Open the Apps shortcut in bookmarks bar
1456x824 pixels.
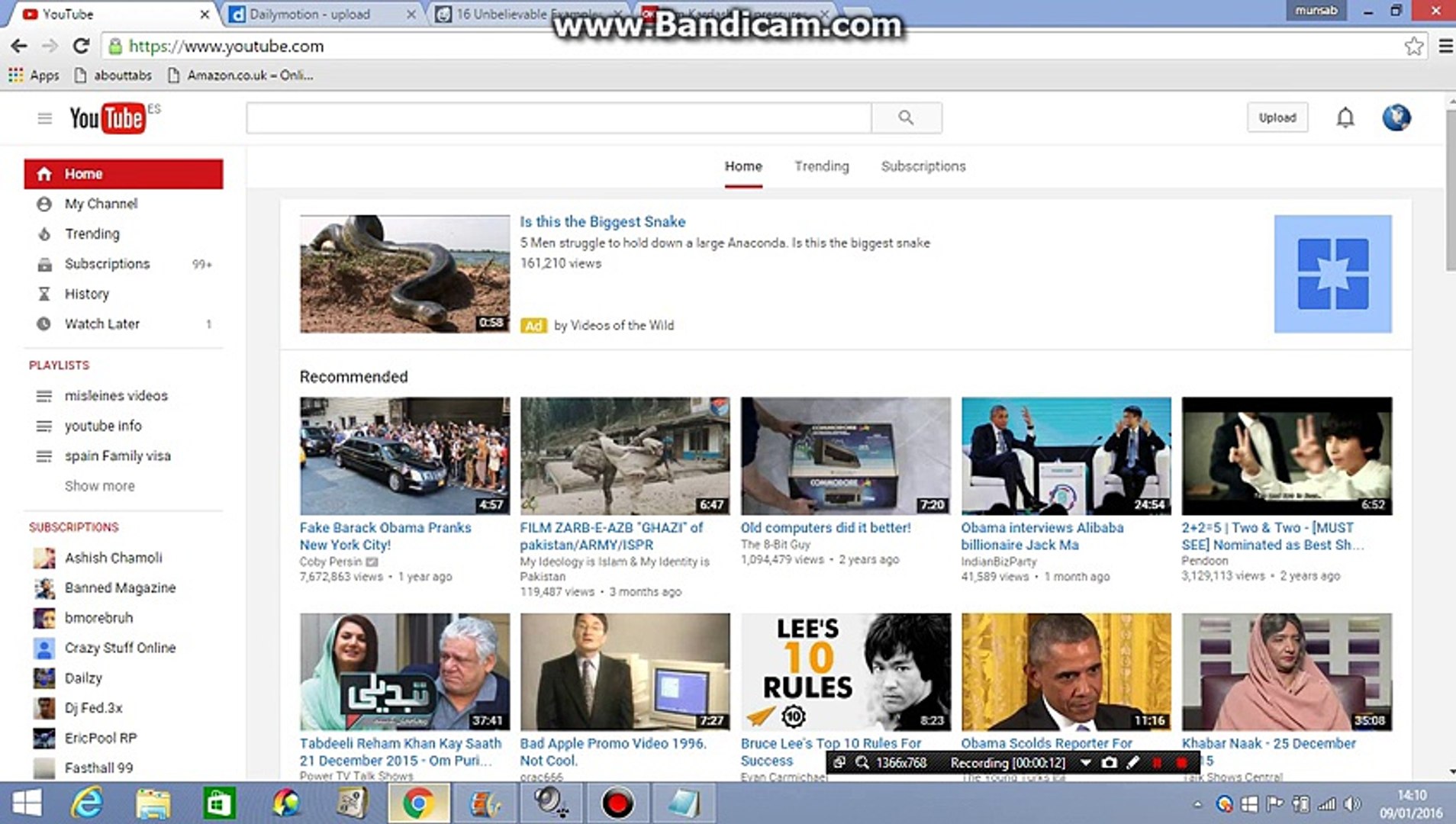34,75
